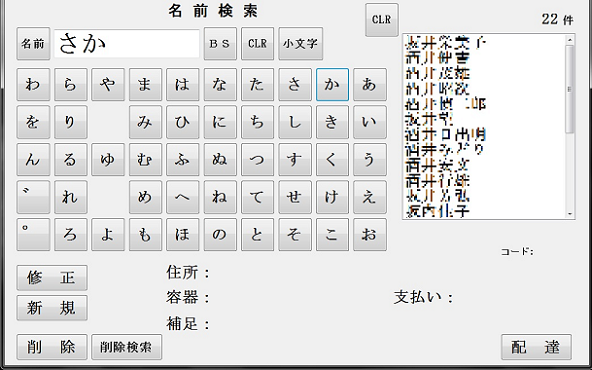Image resolution: width=592 pixels, height=370 pixels.
Task: Choose the こ key
Action: click(x=332, y=234)
